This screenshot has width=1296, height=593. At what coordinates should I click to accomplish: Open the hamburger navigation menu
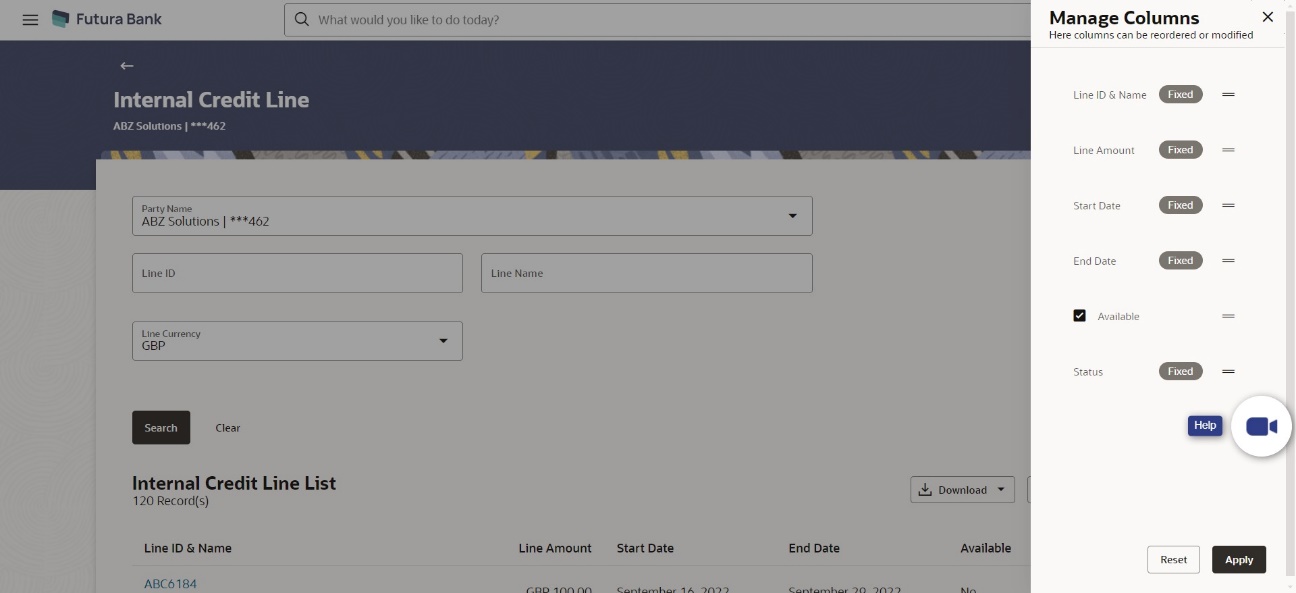click(30, 20)
